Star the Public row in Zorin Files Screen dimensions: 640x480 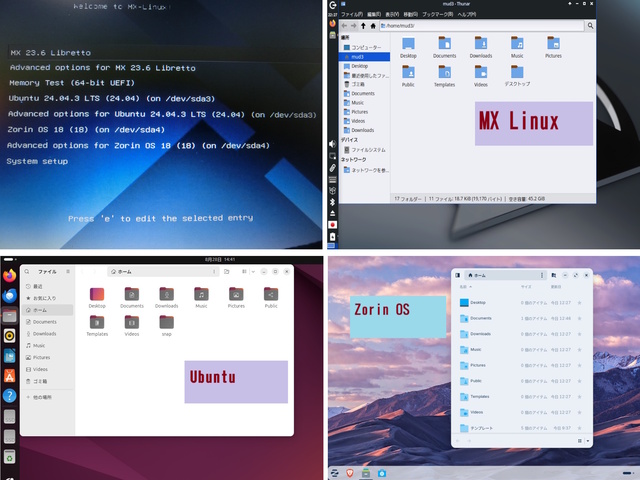click(579, 381)
